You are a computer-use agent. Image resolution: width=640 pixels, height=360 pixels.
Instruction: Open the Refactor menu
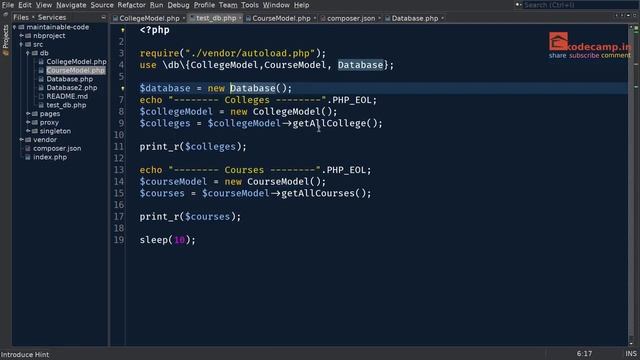131,5
